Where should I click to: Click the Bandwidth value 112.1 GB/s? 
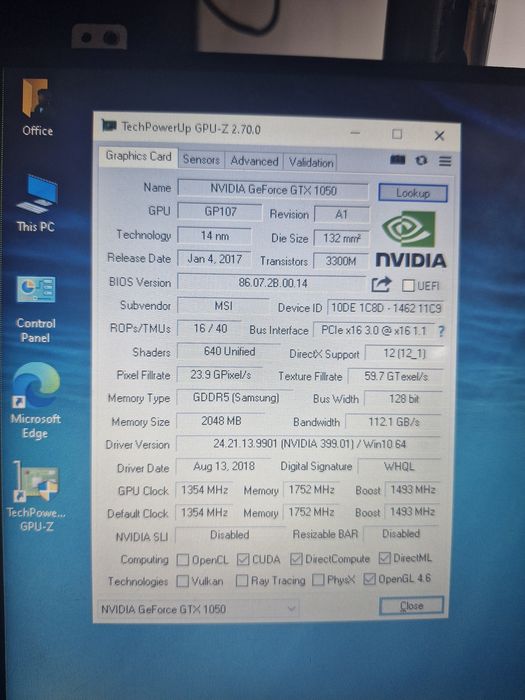[394, 421]
